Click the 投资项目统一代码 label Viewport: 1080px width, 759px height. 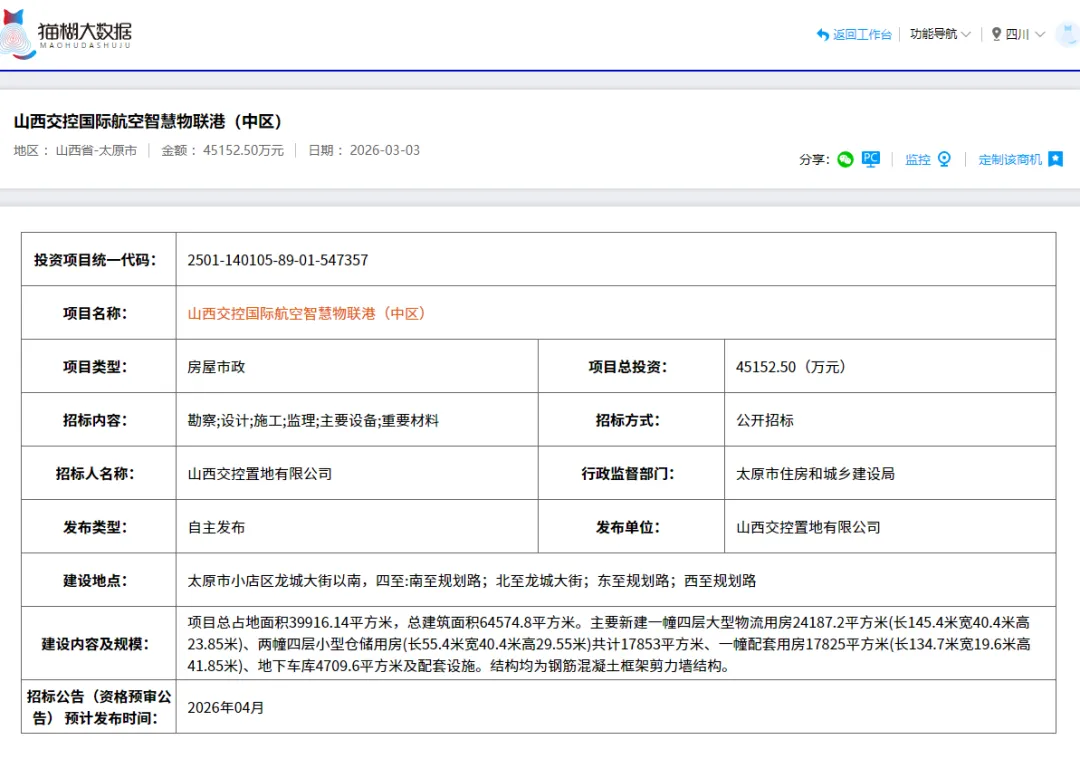pos(95,260)
